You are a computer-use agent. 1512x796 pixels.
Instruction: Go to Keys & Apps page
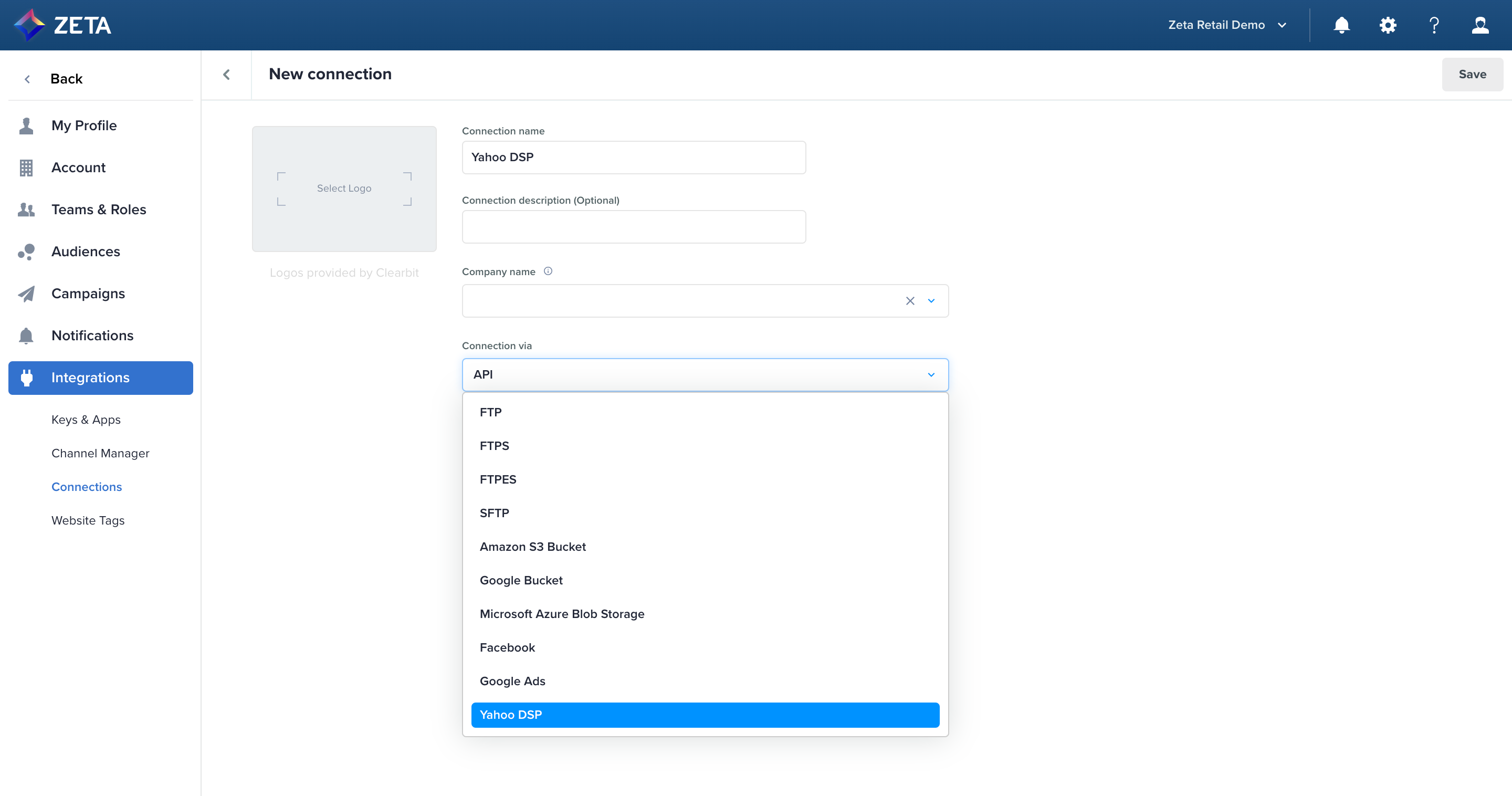click(86, 420)
